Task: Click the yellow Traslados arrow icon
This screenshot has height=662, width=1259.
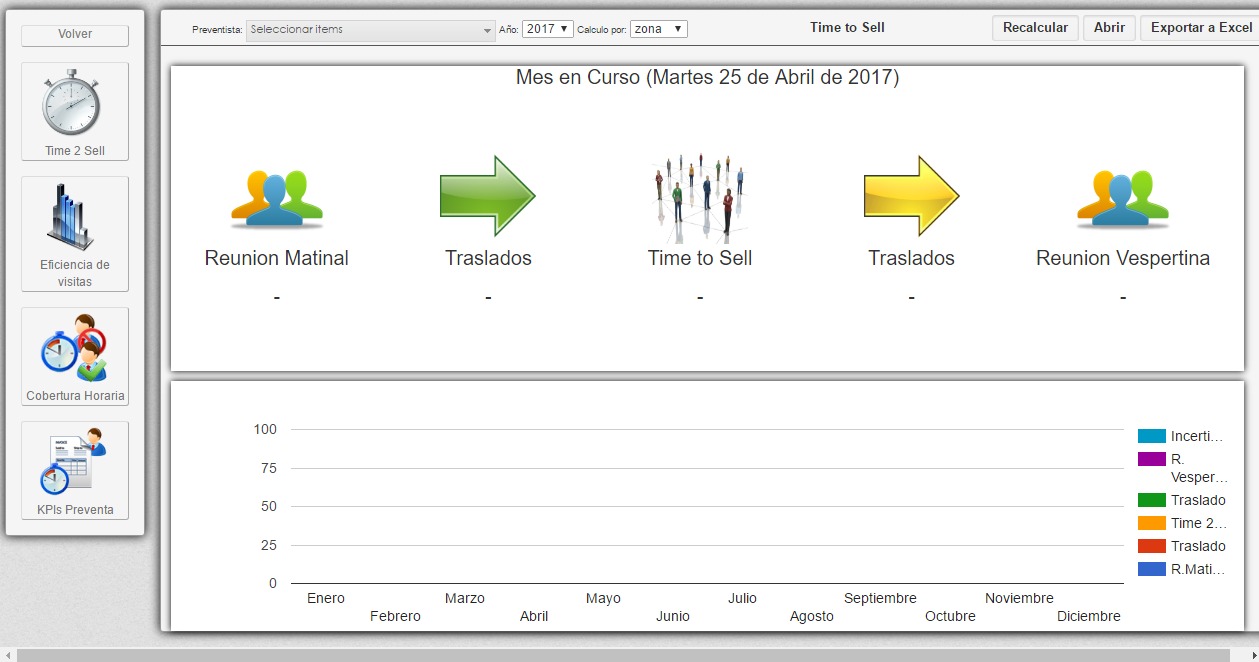Action: coord(912,196)
